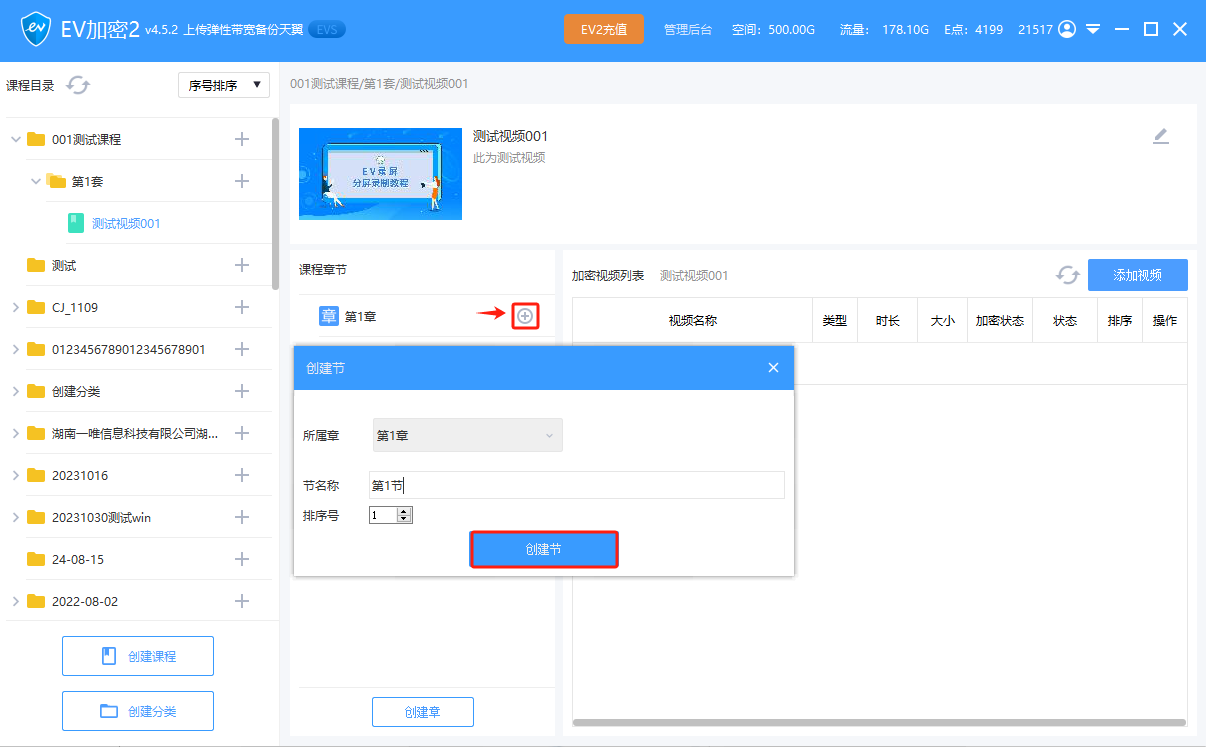Refresh the encrypted video list
This screenshot has height=747, width=1206.
click(x=1067, y=275)
